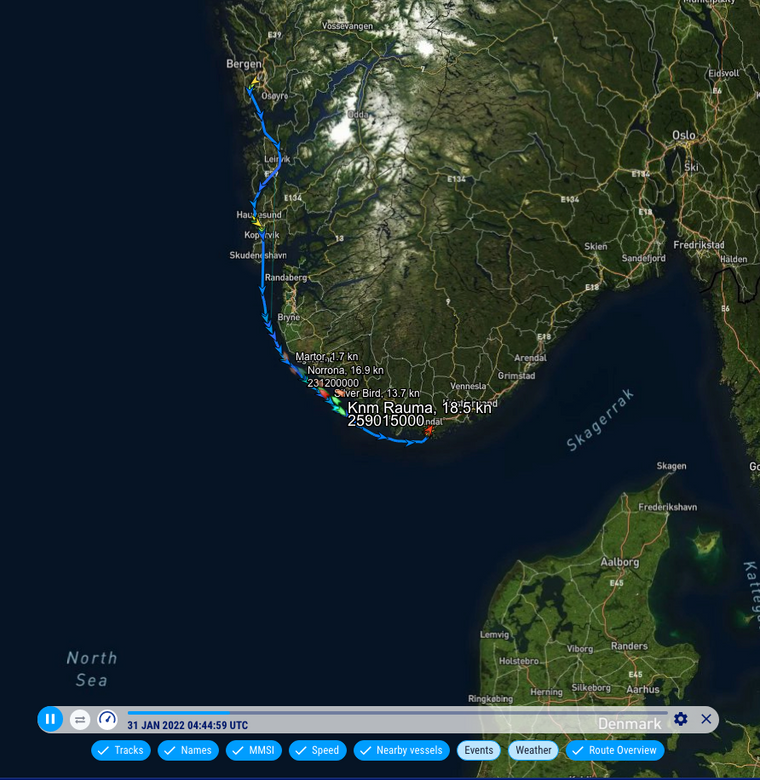Hide Nearby vessels
Screen dimensions: 760x780
click(401, 750)
